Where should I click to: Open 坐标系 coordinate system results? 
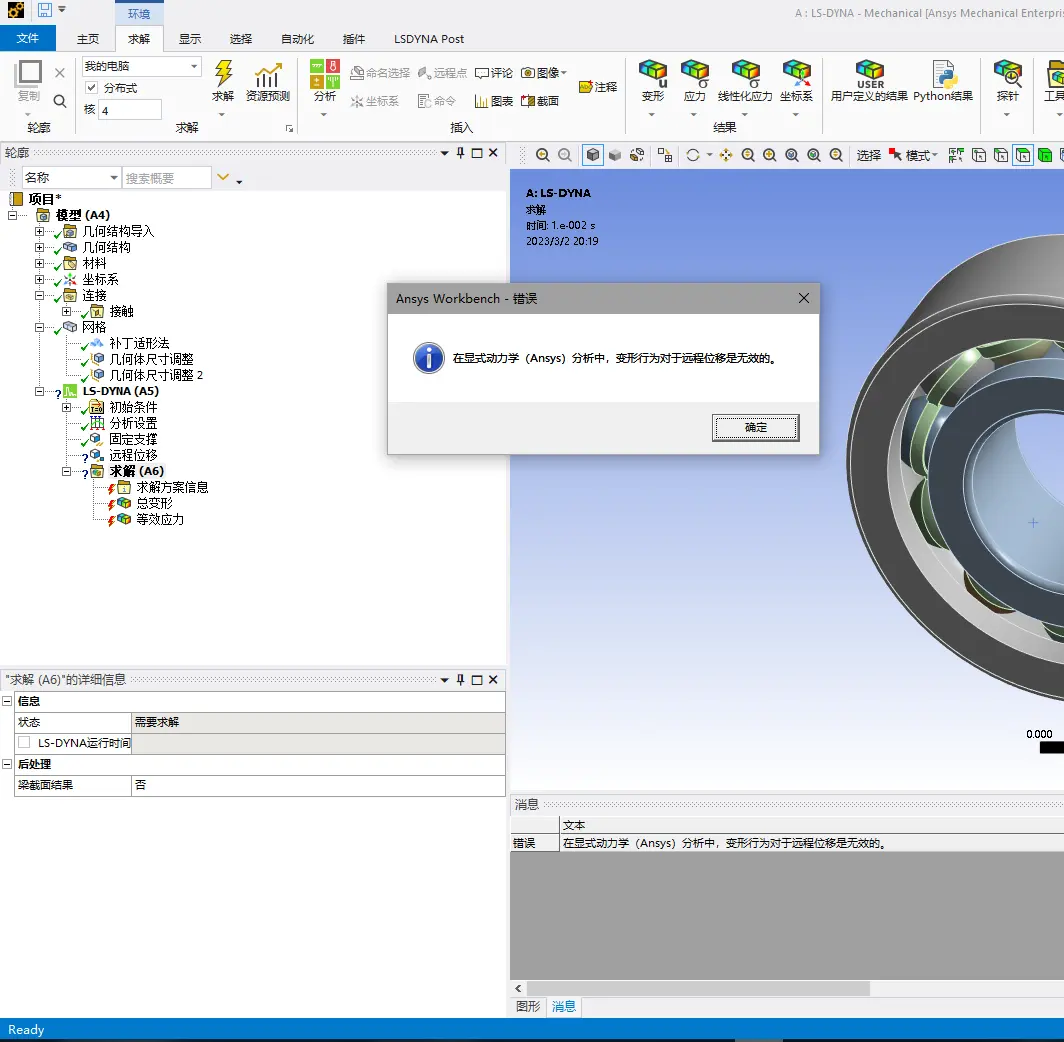tap(796, 81)
